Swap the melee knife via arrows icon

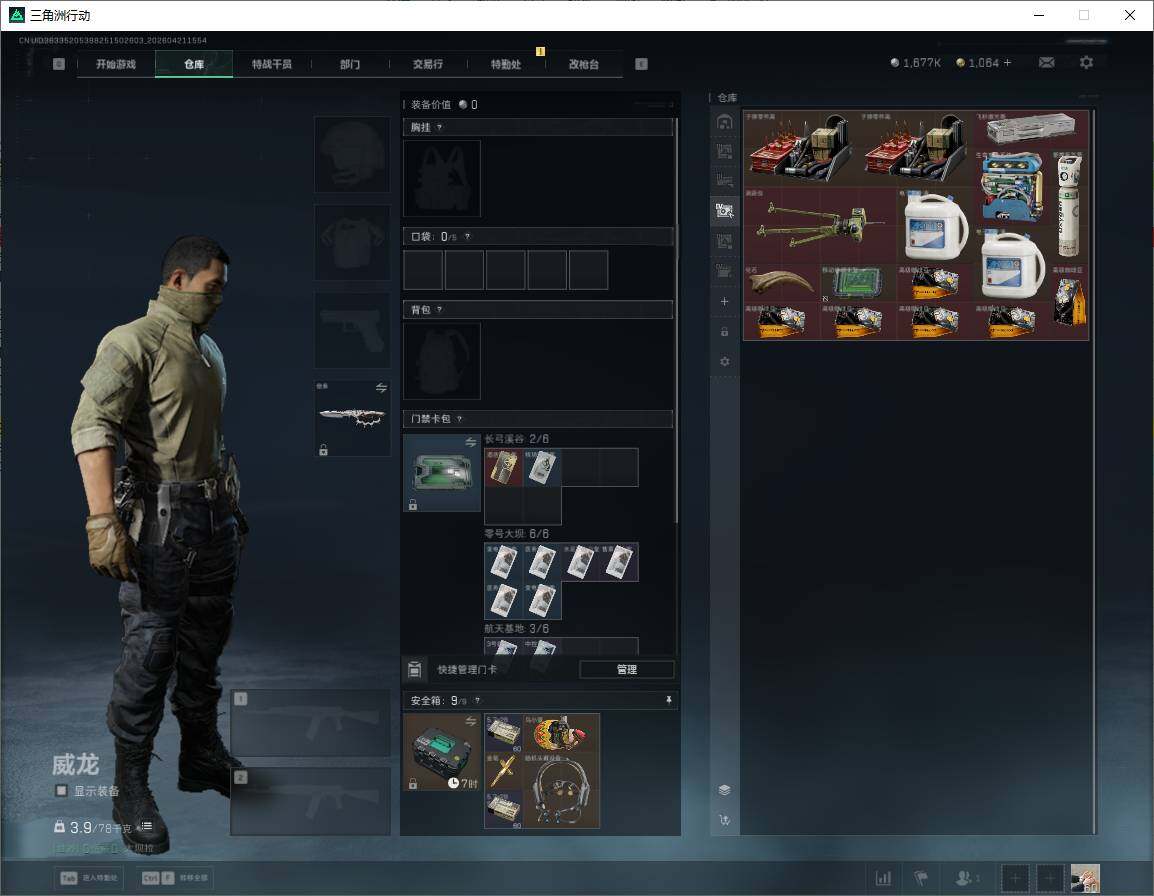tap(381, 388)
